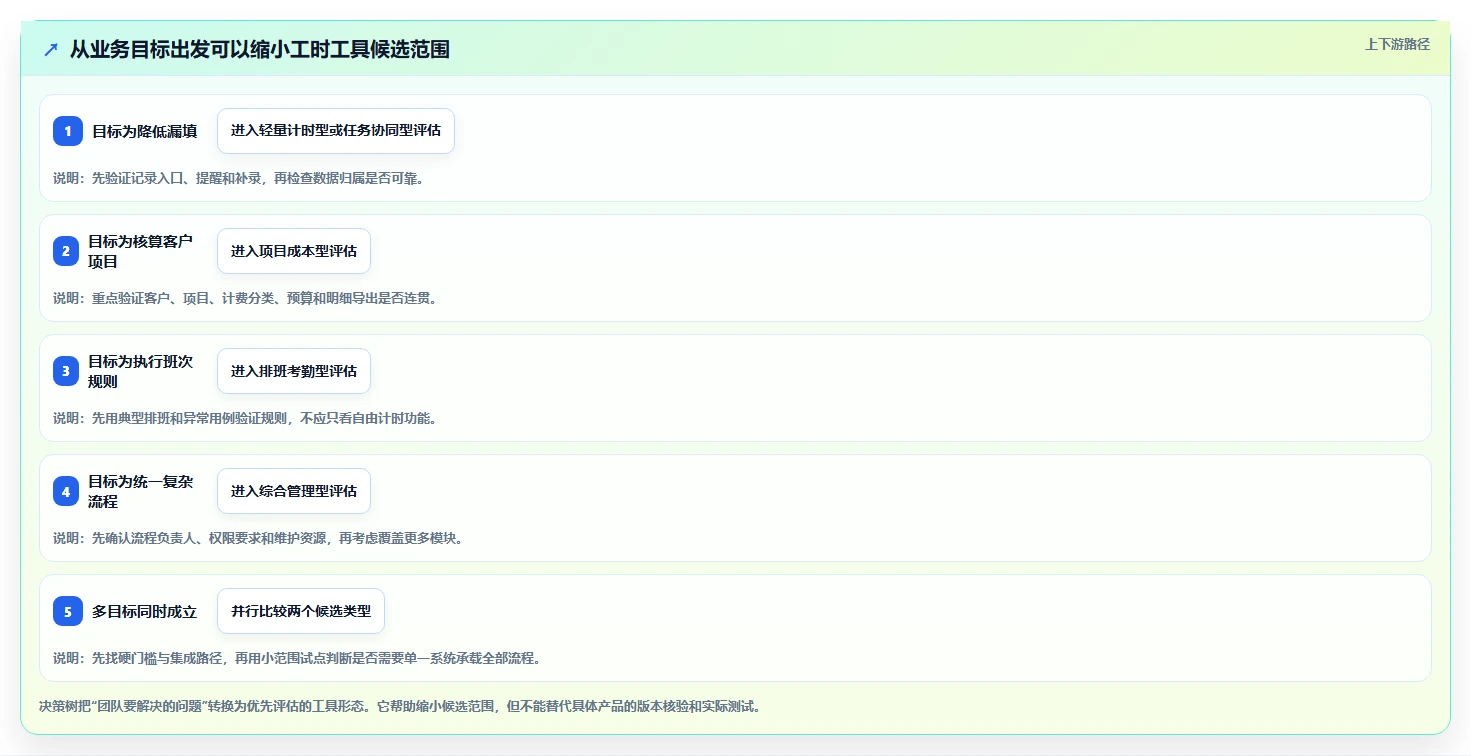Click the note starting 说明：重点验证客户
This screenshot has width=1471, height=756.
[245, 298]
